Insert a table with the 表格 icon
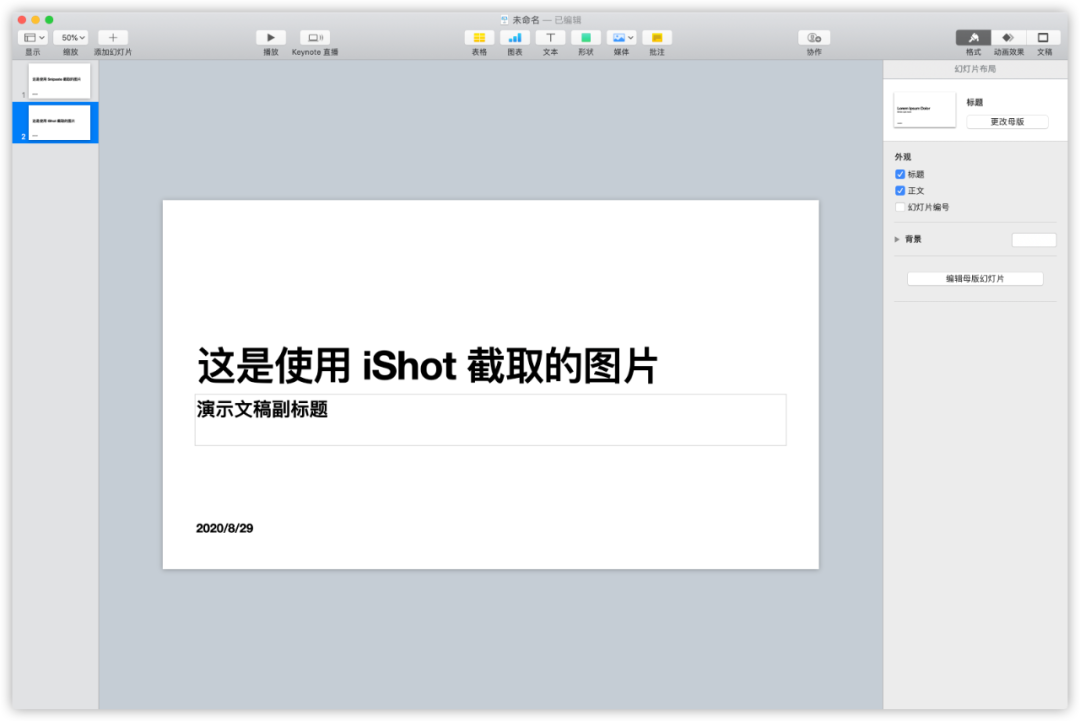Image resolution: width=1080 pixels, height=721 pixels. click(x=479, y=38)
